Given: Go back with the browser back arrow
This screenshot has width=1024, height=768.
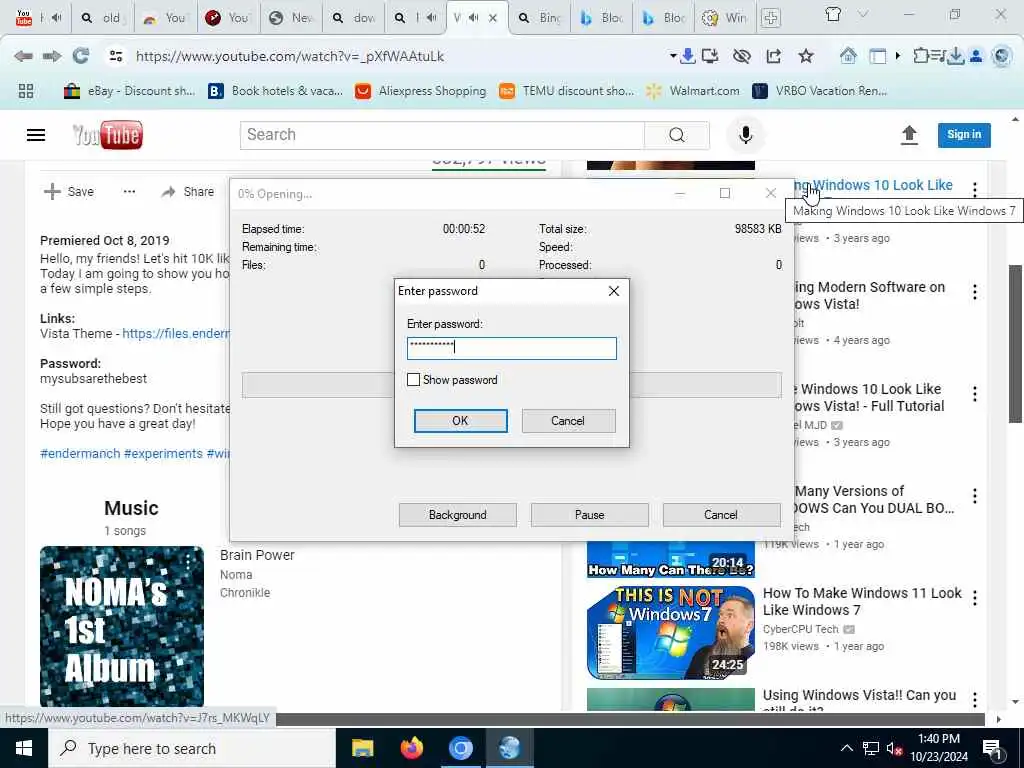Looking at the screenshot, I should click(24, 56).
